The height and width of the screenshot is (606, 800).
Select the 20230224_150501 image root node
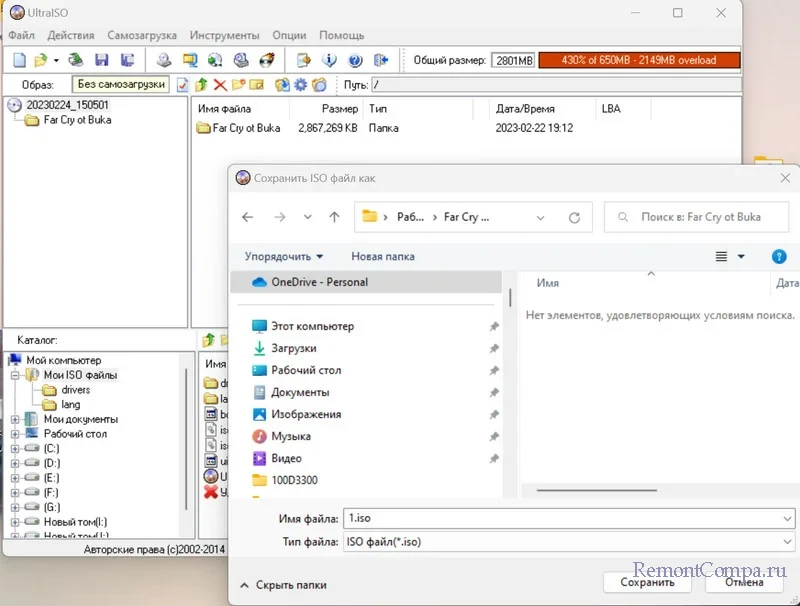[x=67, y=105]
